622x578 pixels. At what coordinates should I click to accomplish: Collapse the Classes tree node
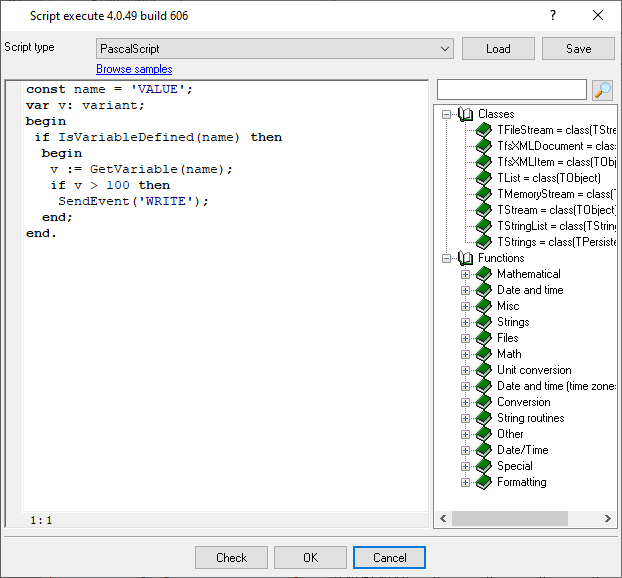pos(446,114)
